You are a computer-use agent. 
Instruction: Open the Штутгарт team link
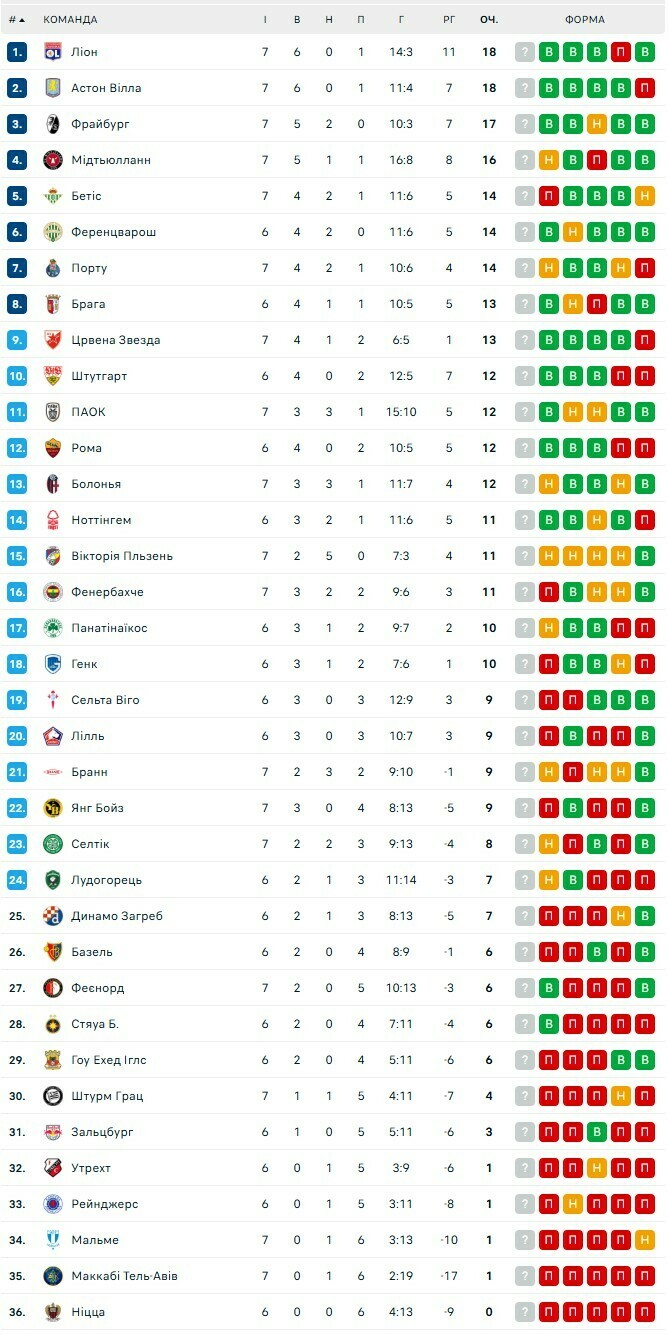99,376
